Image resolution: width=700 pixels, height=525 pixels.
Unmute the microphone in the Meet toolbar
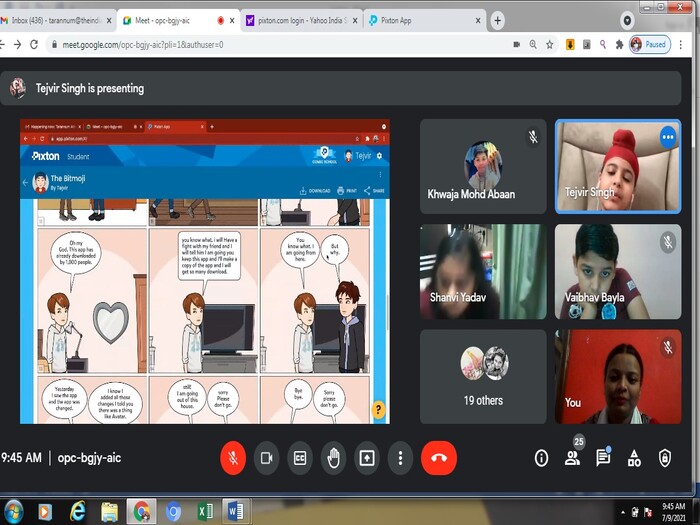coord(233,458)
